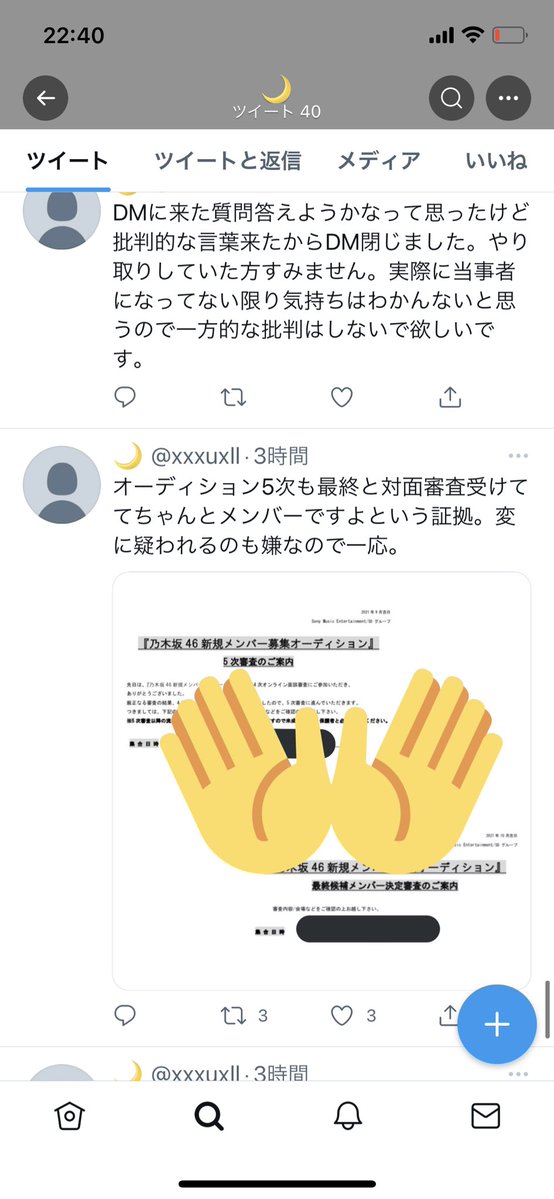Reply to the DM closed tweet
This screenshot has height=1199, width=554.
pos(125,397)
